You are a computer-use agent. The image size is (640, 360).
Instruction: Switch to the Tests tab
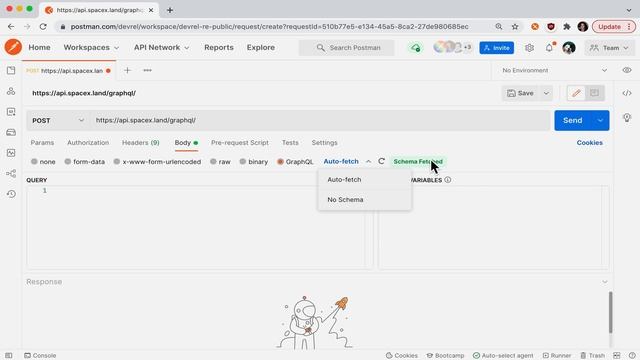290,142
